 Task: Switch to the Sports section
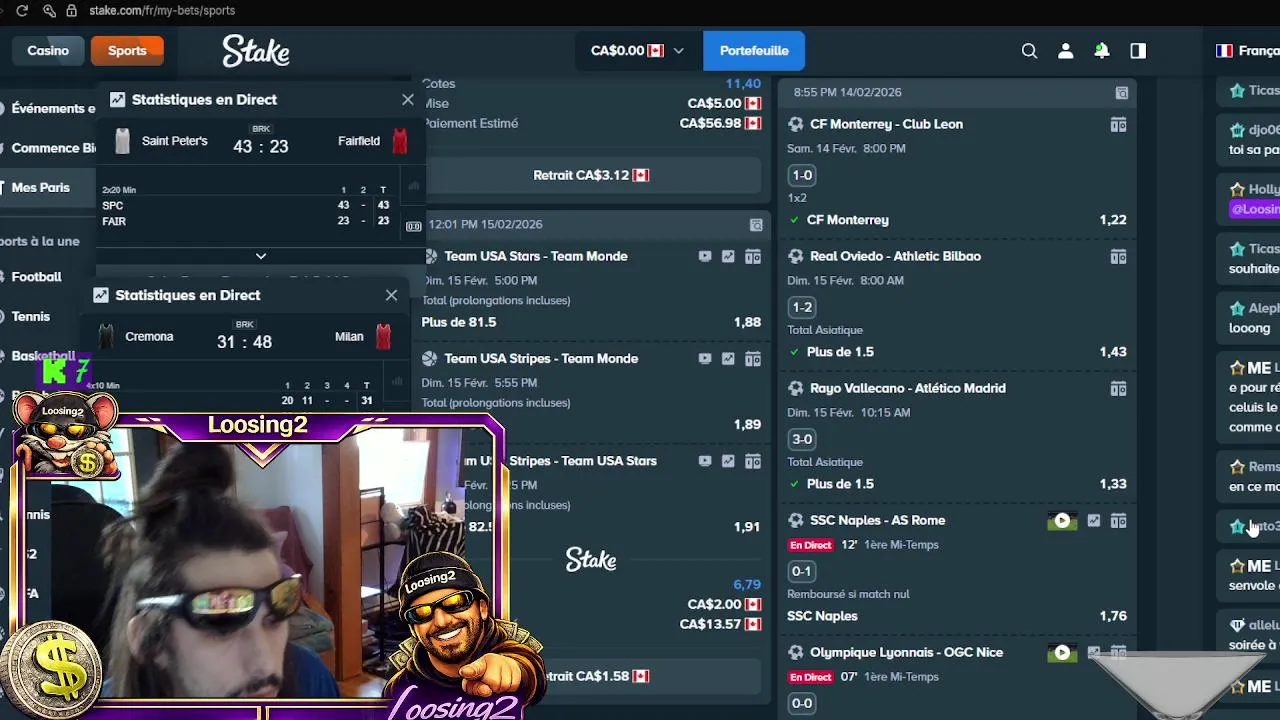pyautogui.click(x=127, y=50)
